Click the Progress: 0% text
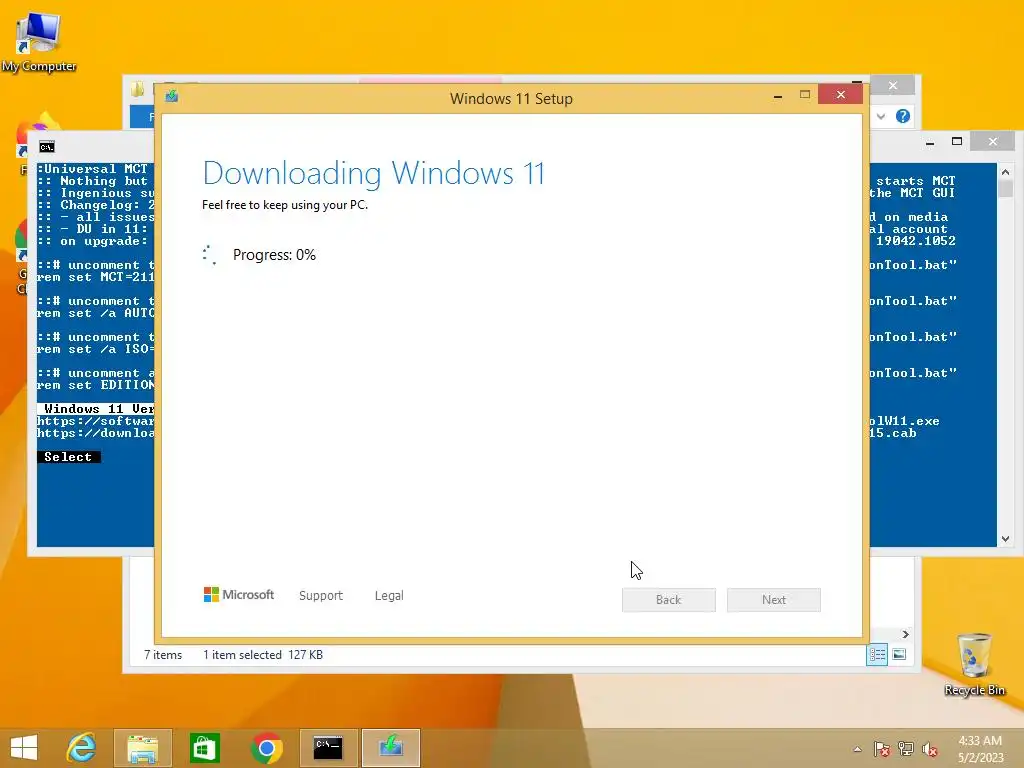 (274, 255)
